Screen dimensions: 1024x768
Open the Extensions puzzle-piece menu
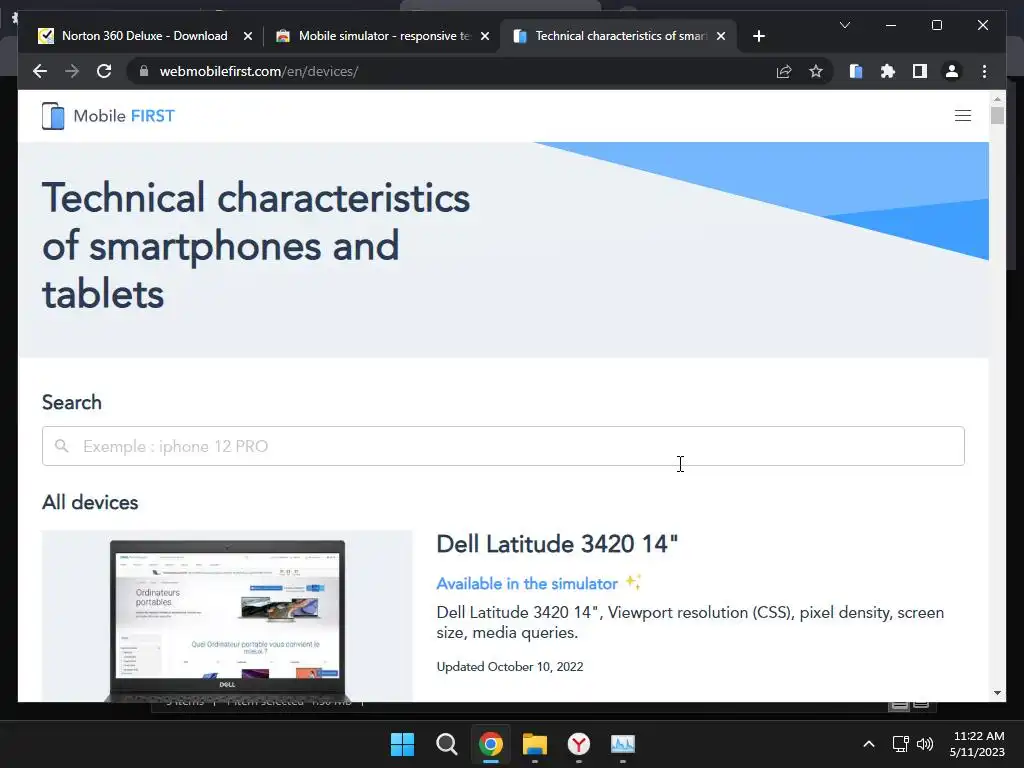[x=888, y=71]
